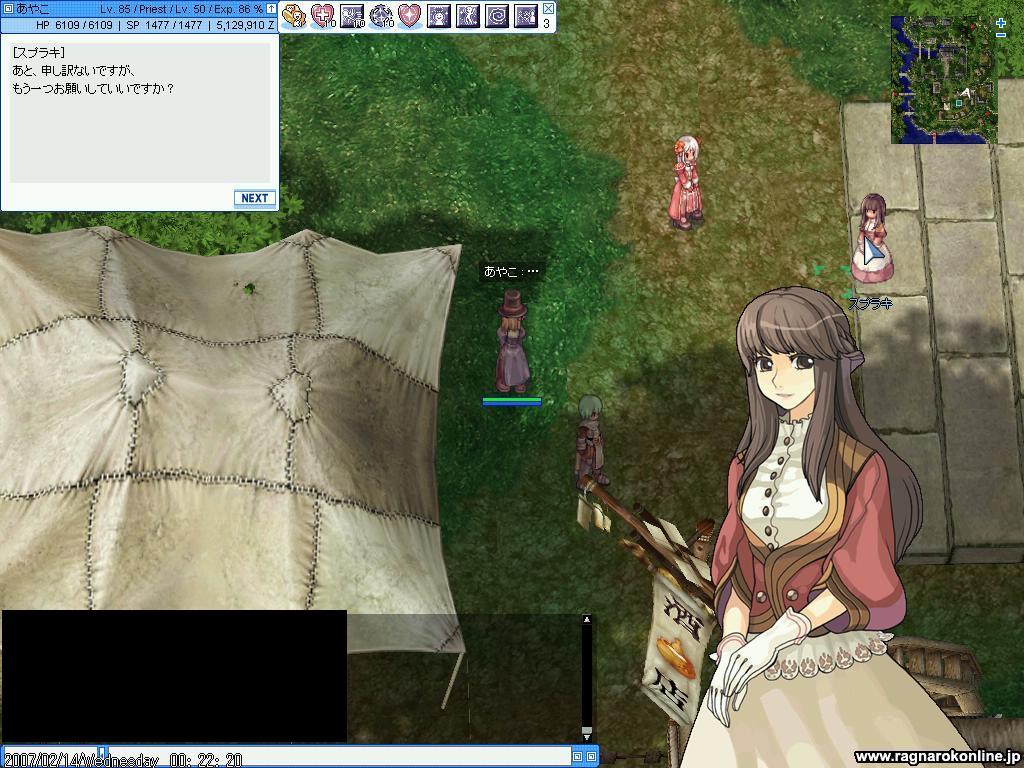Image resolution: width=1024 pixels, height=768 pixels.
Task: Activate the pink sparkle heart skill hotkey
Action: tap(409, 16)
